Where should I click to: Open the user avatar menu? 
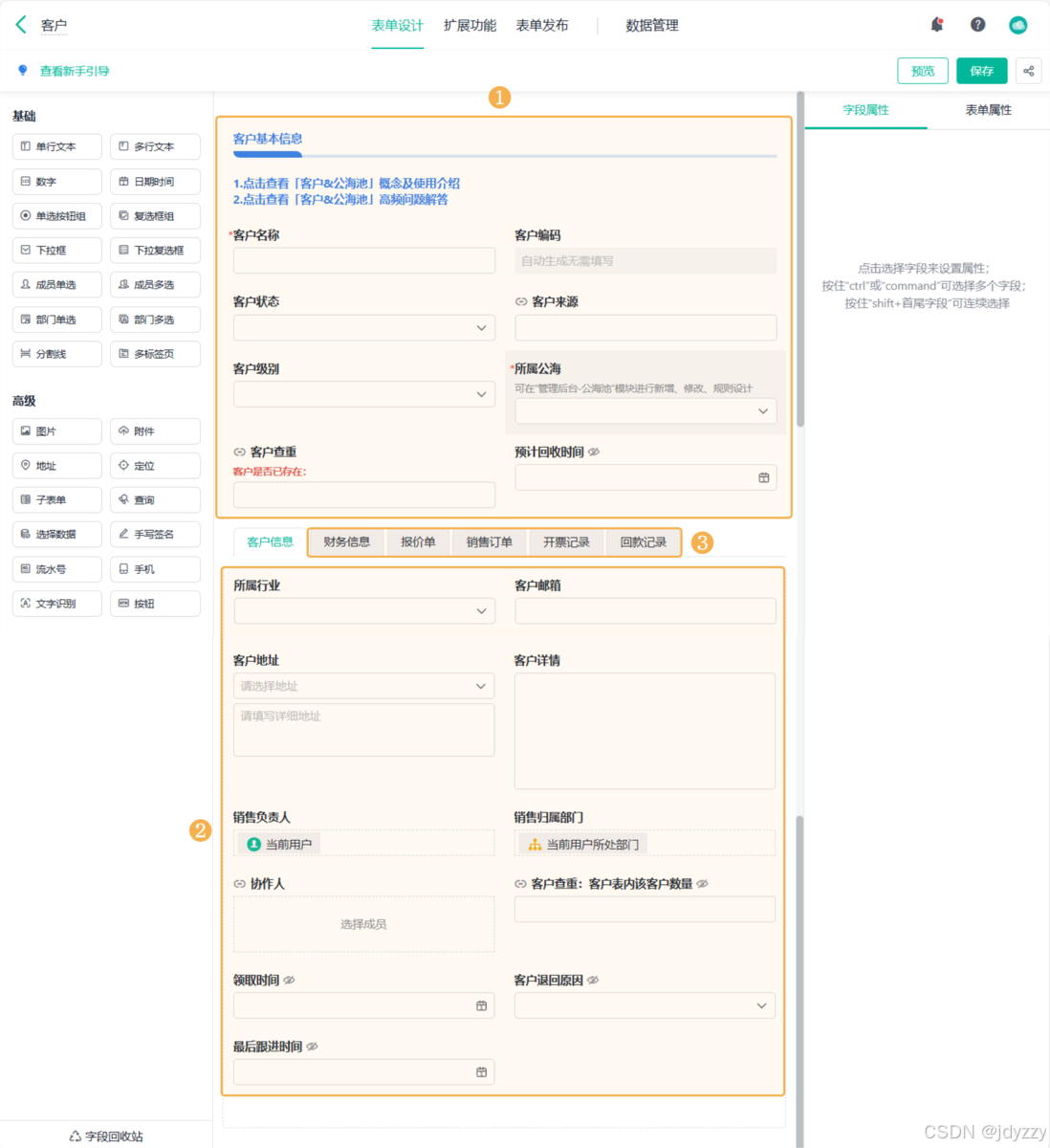[x=1018, y=25]
